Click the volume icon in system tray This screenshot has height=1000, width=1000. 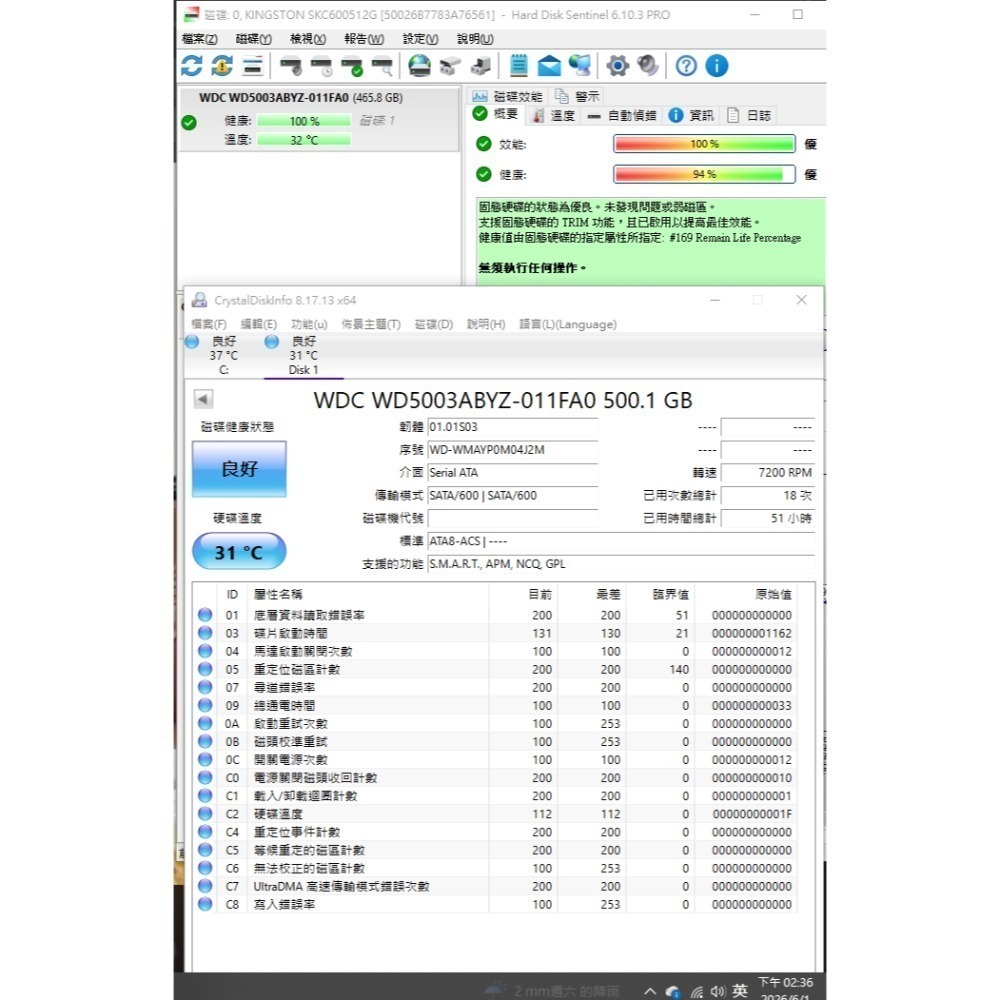coord(718,991)
